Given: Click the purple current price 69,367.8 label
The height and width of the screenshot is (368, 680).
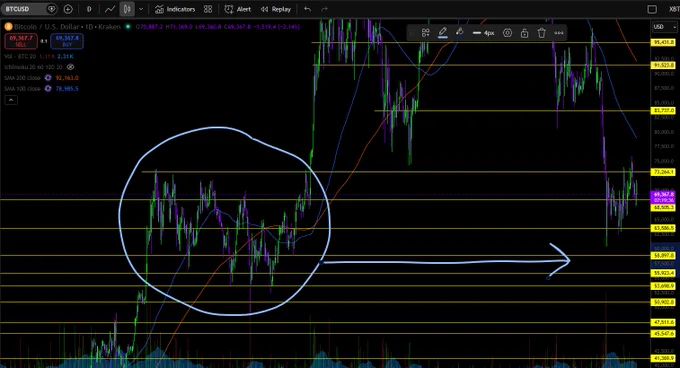Looking at the screenshot, I should click(x=664, y=197).
